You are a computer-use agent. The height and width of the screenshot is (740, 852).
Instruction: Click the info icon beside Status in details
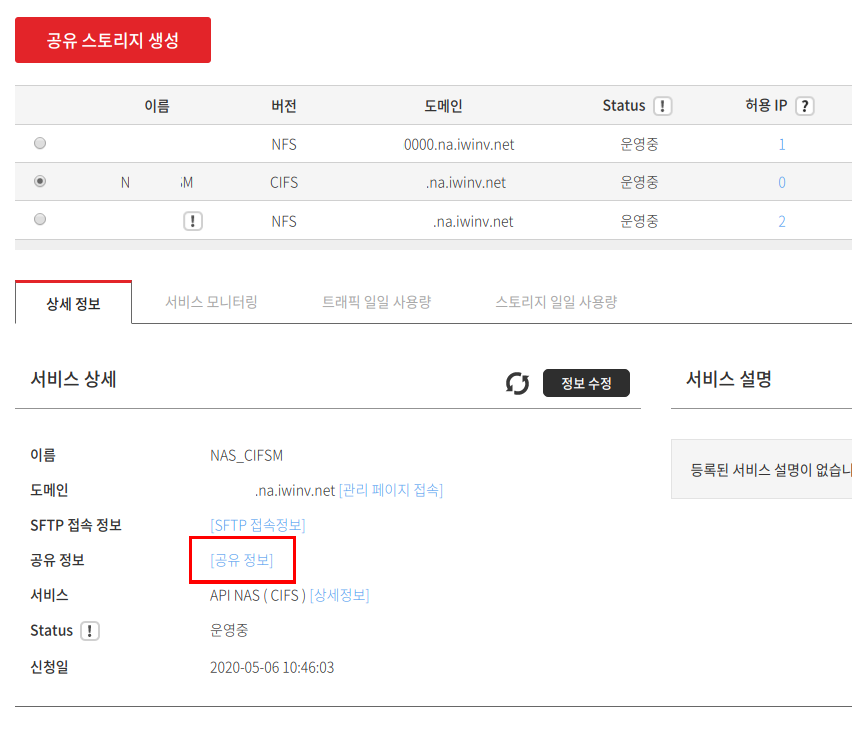click(90, 631)
